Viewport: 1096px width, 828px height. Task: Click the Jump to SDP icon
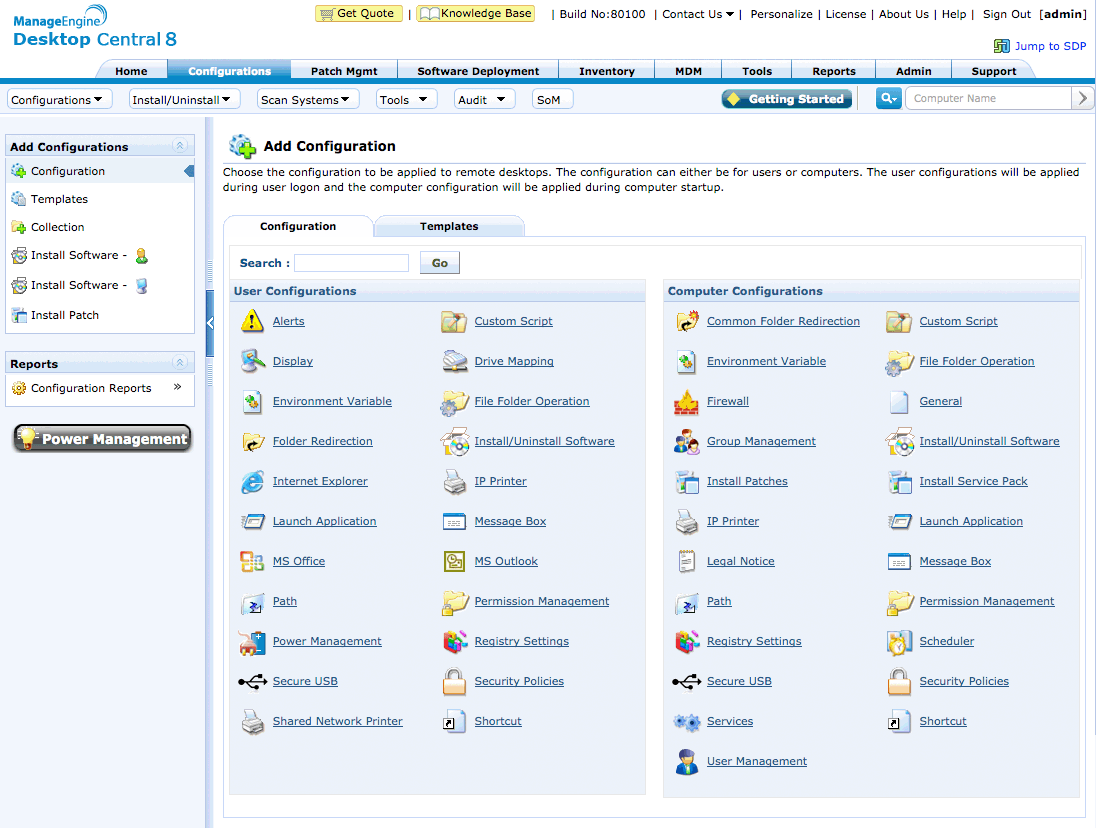1001,46
